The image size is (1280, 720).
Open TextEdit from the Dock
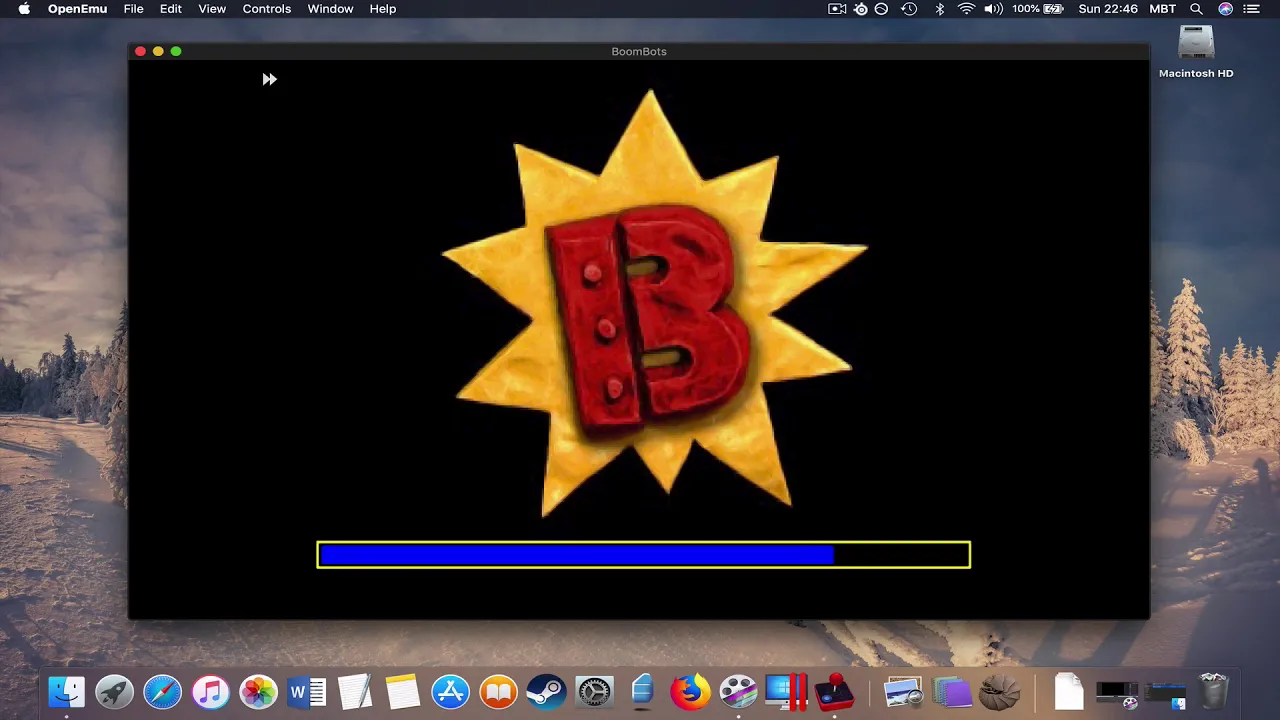point(355,691)
